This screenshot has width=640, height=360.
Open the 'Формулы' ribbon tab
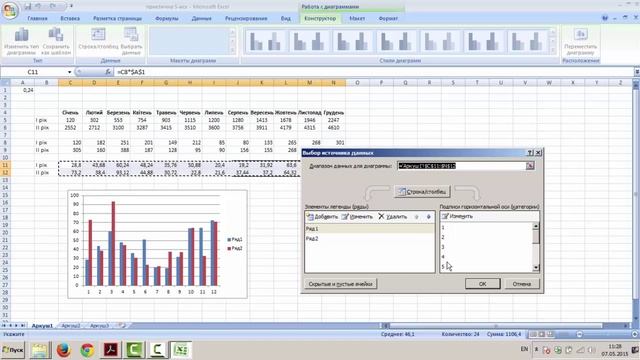point(167,18)
